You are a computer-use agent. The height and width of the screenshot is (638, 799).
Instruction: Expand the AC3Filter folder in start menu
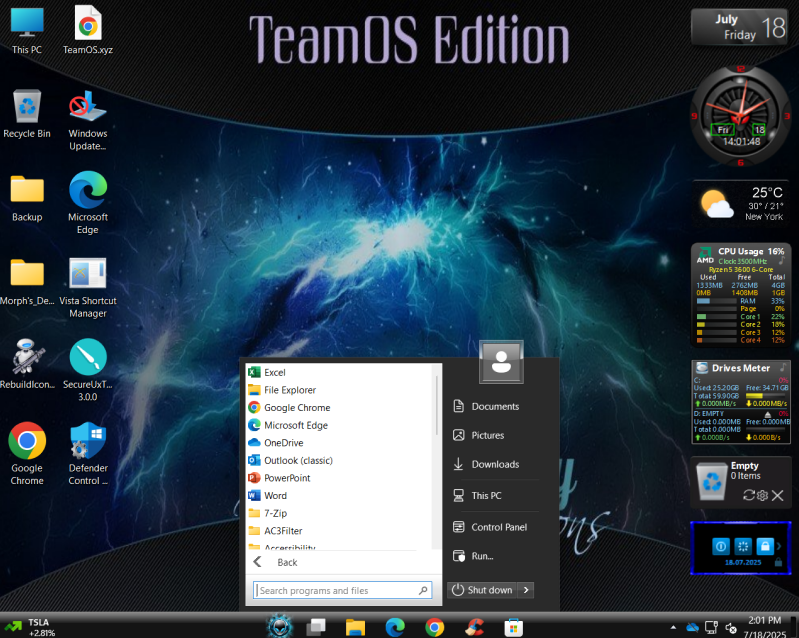pos(339,530)
